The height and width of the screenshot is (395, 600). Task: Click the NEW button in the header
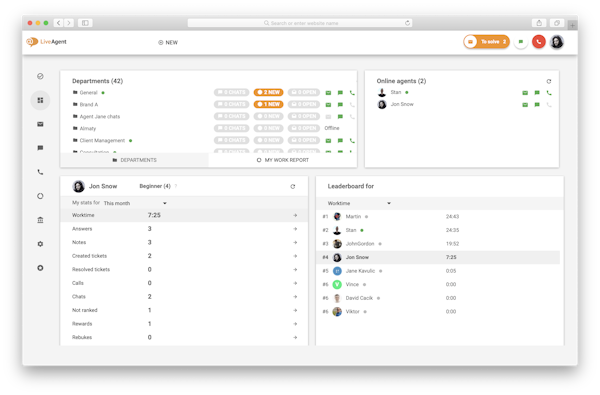(168, 42)
